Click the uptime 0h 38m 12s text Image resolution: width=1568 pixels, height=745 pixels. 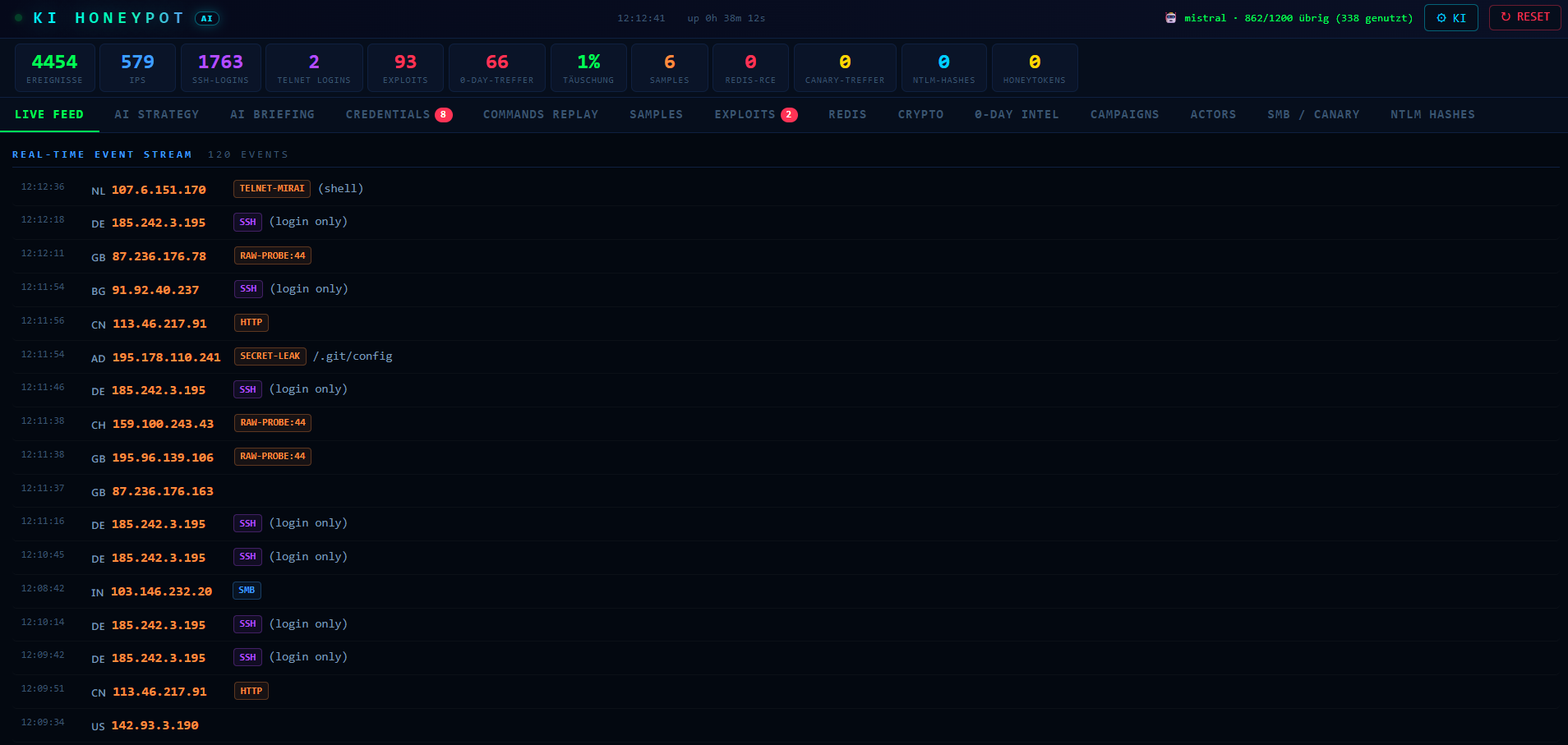tap(726, 18)
